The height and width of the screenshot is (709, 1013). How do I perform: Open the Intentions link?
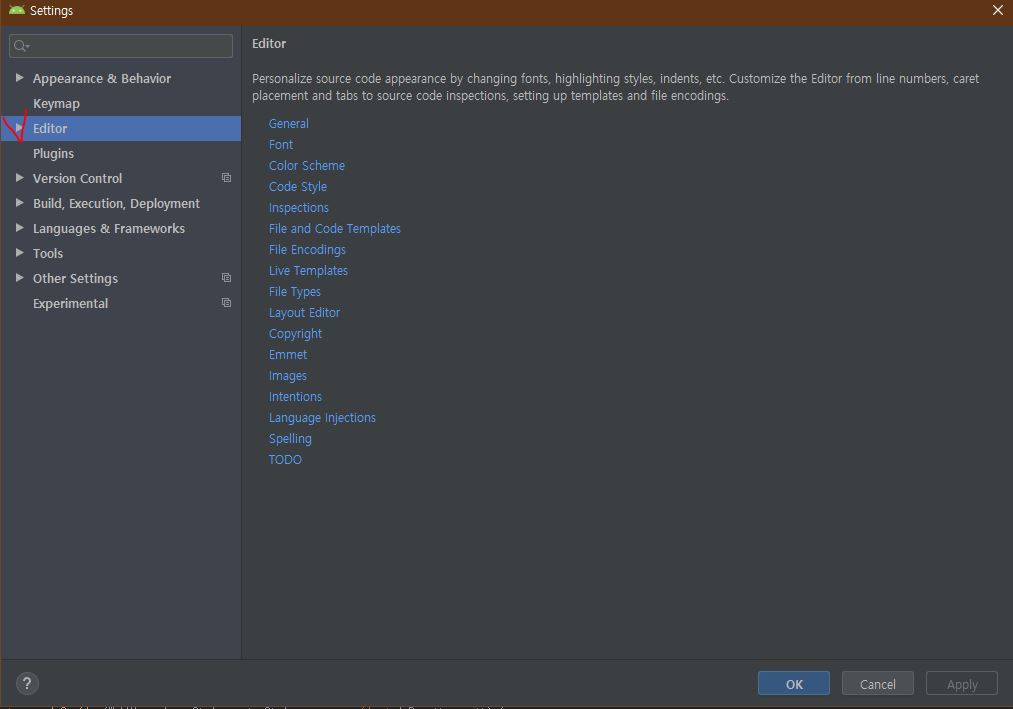tap(295, 397)
